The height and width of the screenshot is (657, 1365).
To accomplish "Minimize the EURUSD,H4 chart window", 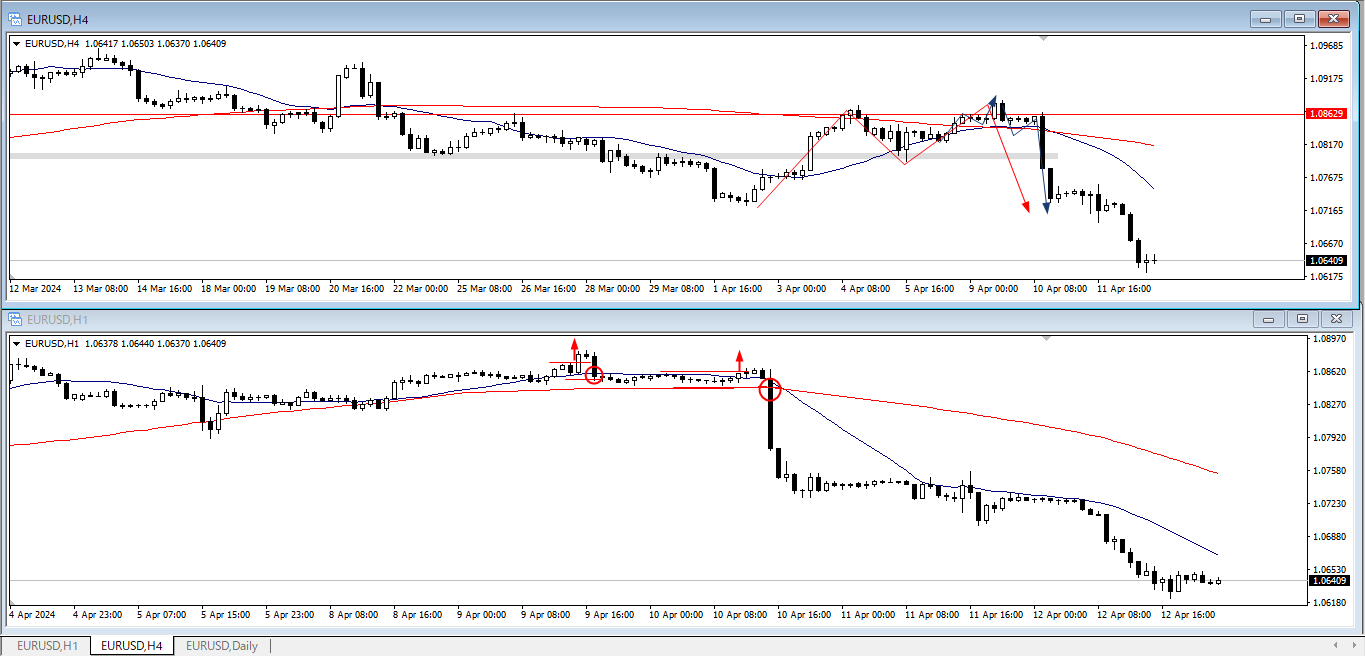I will (x=1266, y=18).
